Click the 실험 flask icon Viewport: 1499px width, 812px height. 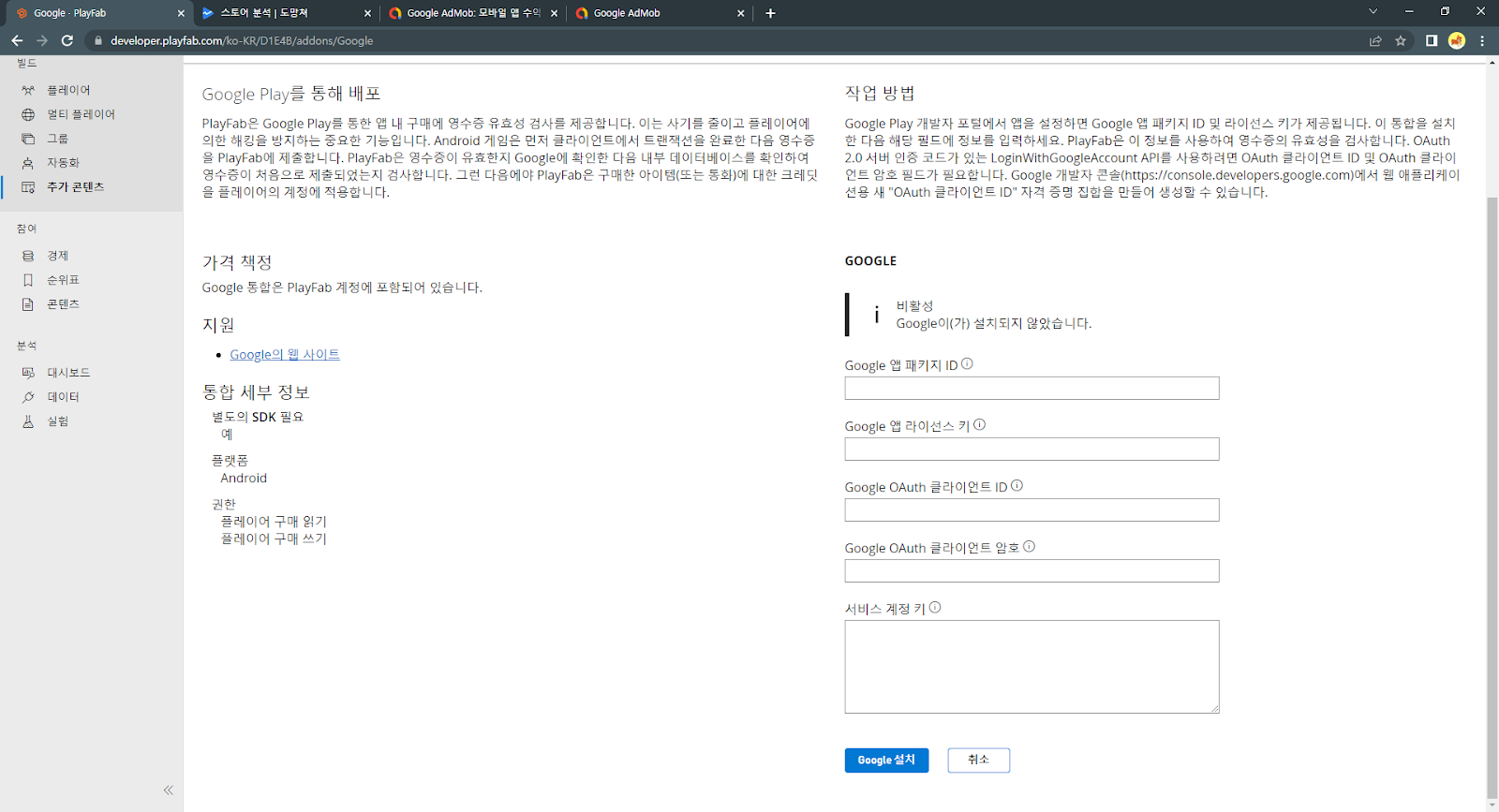point(28,421)
